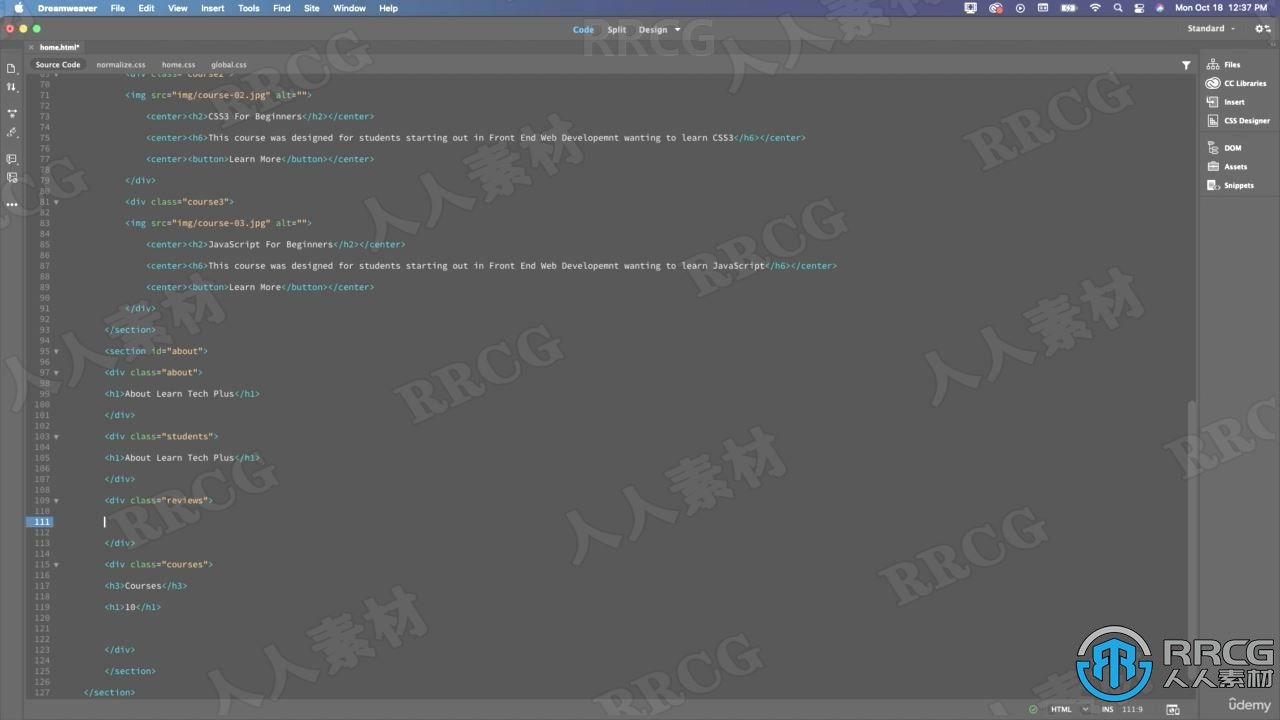Open normalize.css related file
The image size is (1280, 720).
(x=121, y=65)
